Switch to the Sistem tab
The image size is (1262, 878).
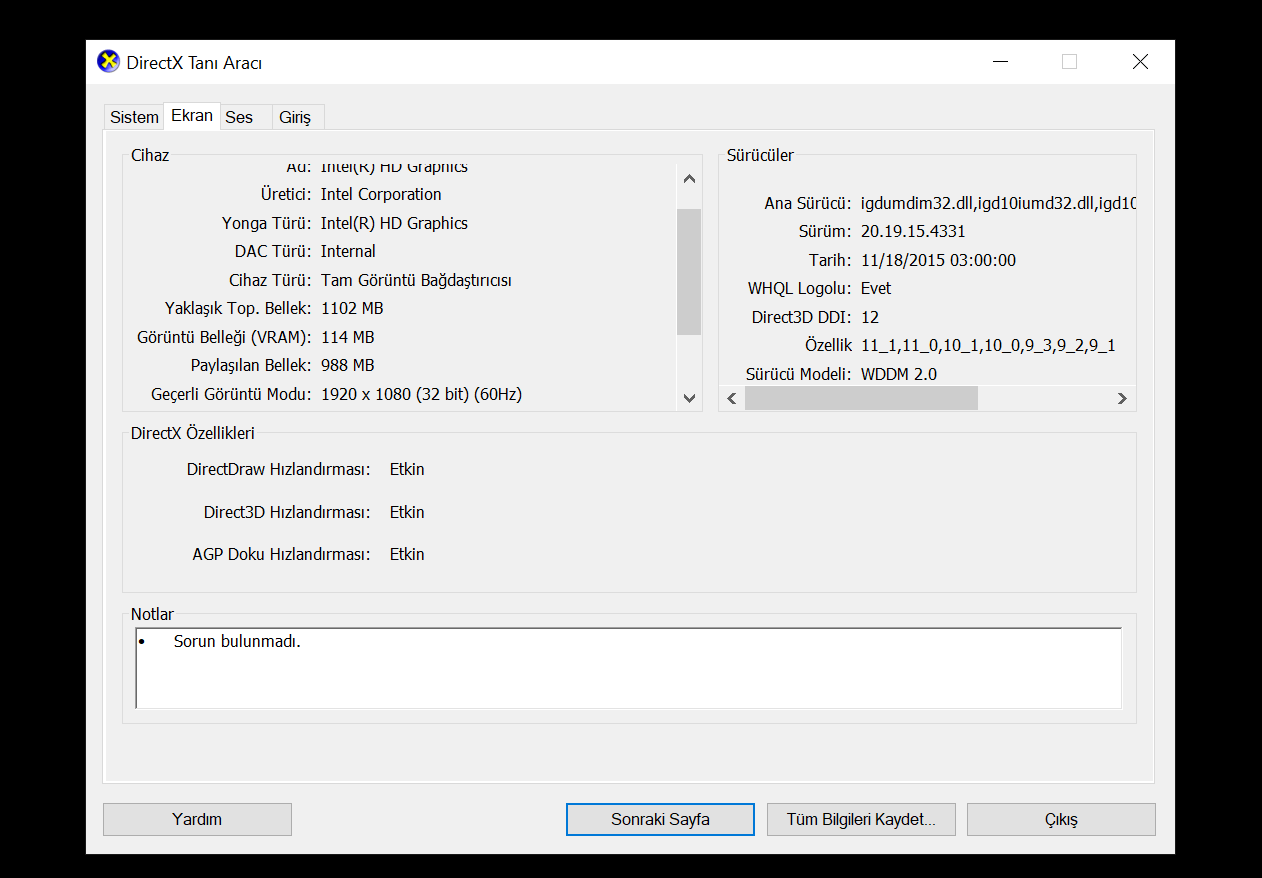point(134,117)
